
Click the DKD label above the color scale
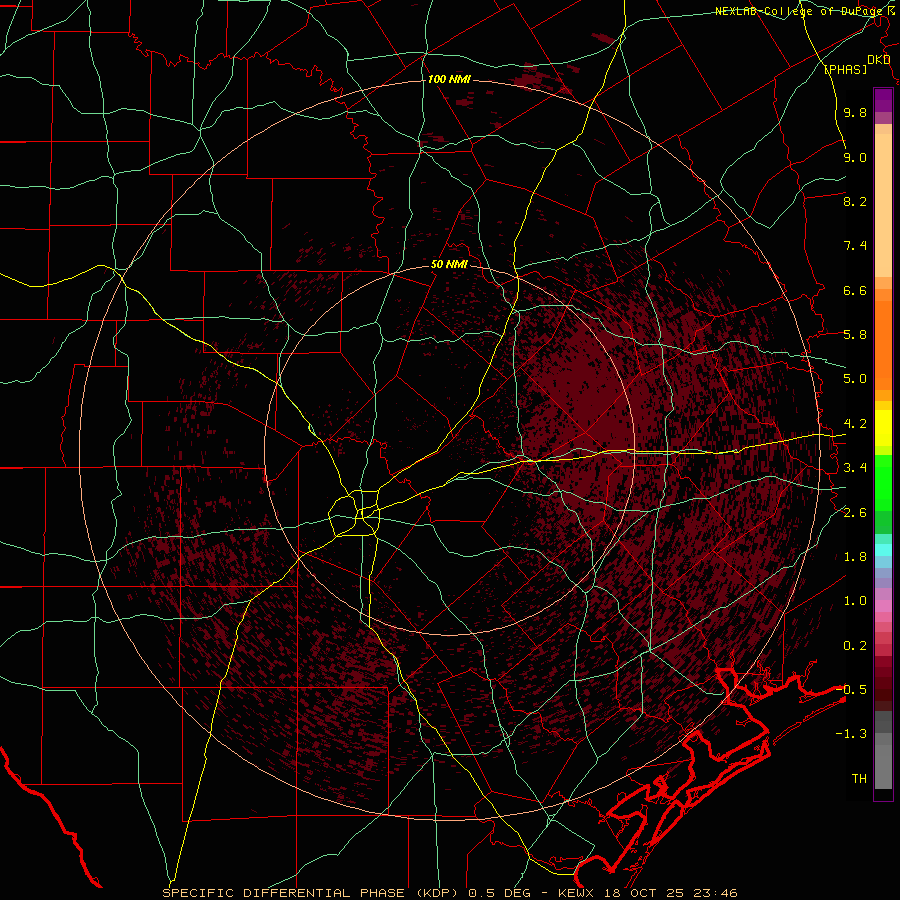click(878, 60)
